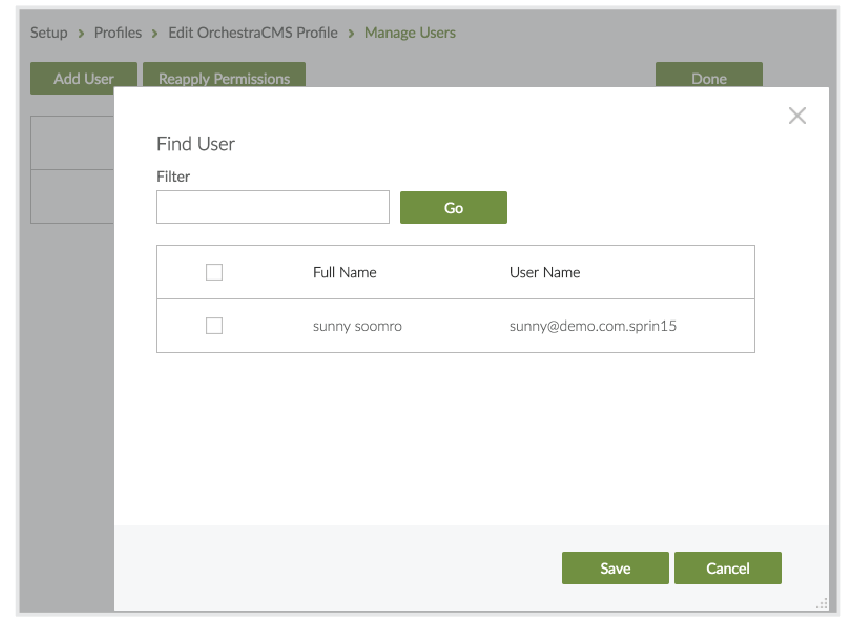Close the Find User dialog with X
Screen dimensions: 848x622
point(797,116)
